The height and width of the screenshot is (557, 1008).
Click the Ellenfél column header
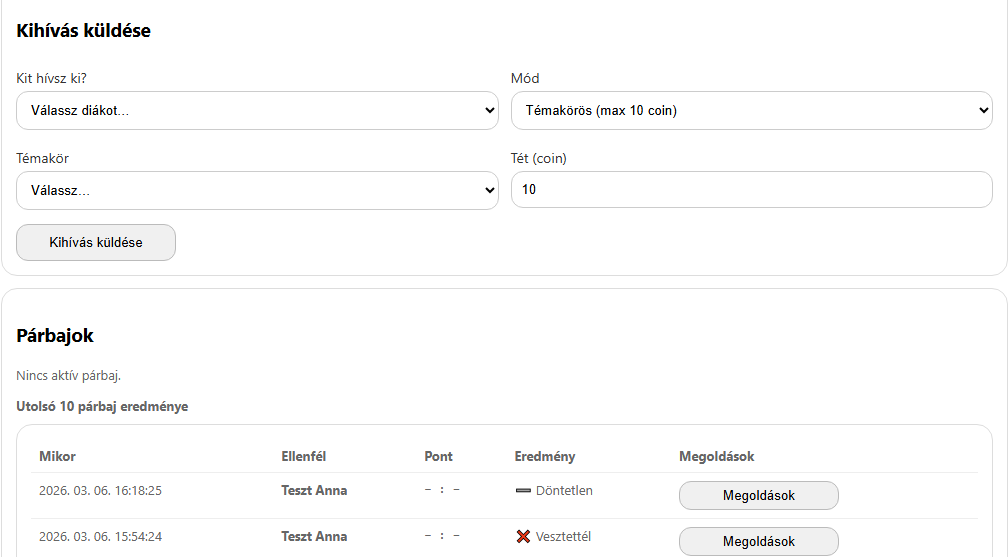(304, 456)
